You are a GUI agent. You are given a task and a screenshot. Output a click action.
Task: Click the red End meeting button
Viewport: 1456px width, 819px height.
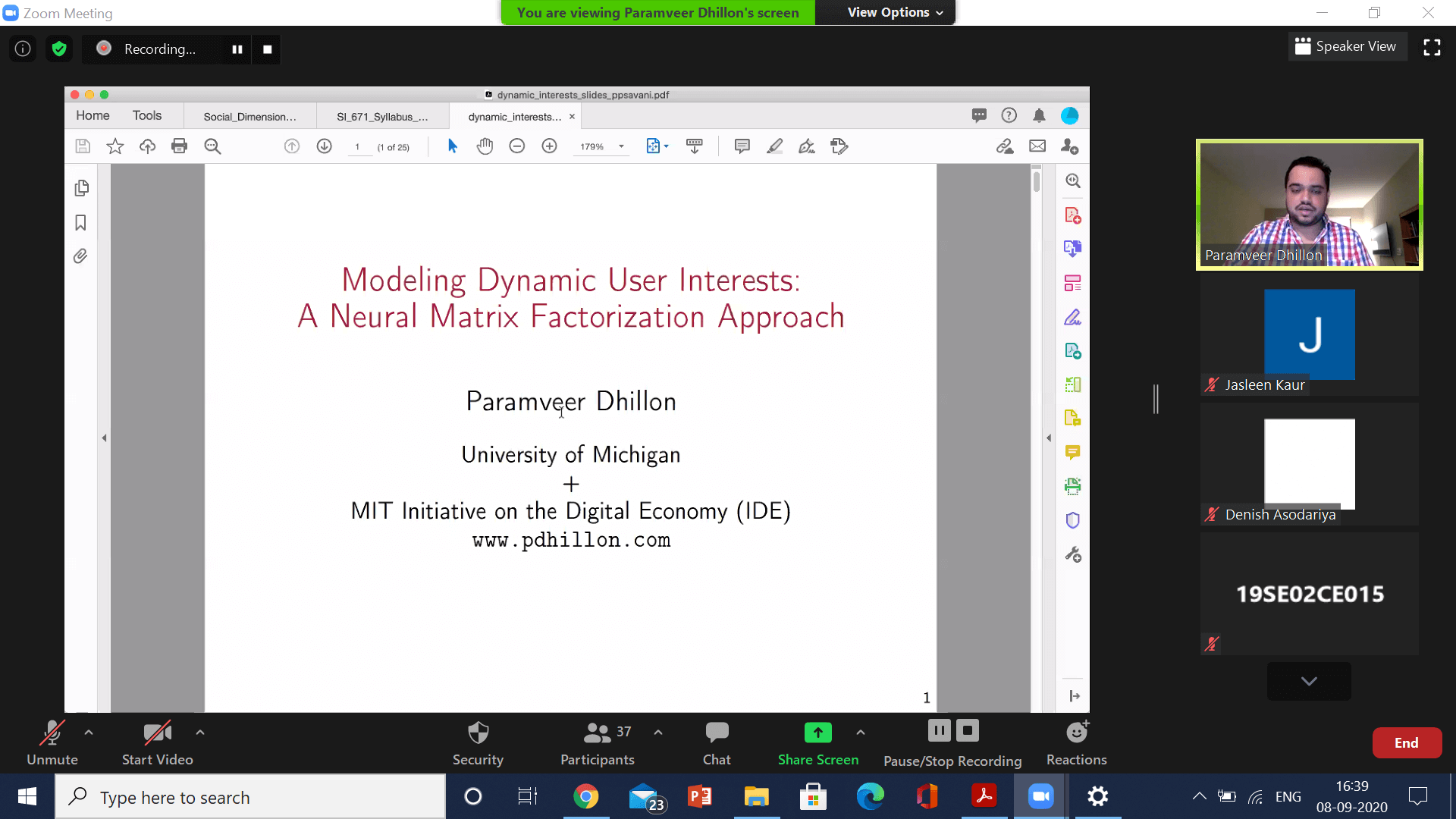coord(1406,743)
